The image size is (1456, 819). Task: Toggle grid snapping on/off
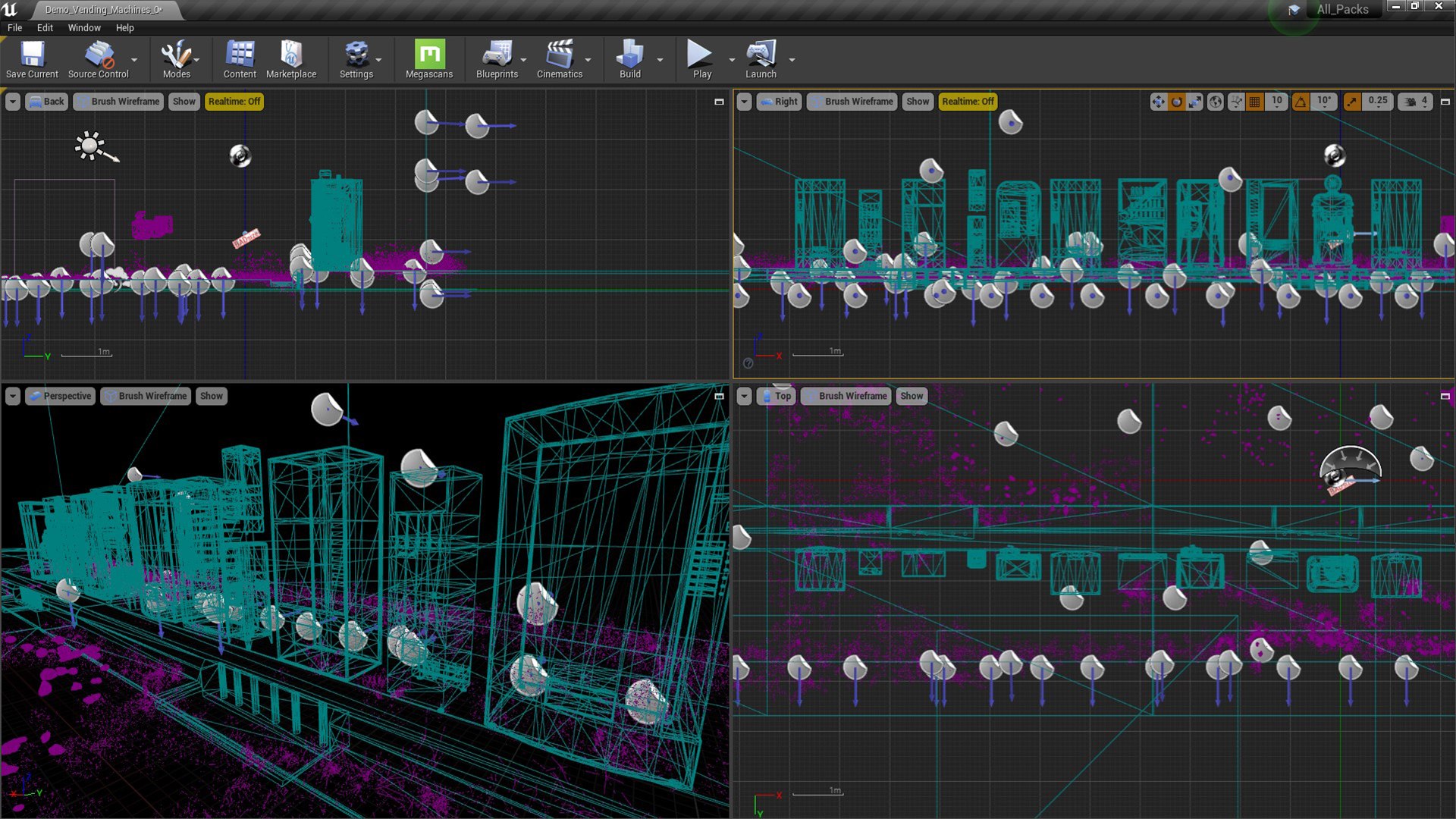1255,102
